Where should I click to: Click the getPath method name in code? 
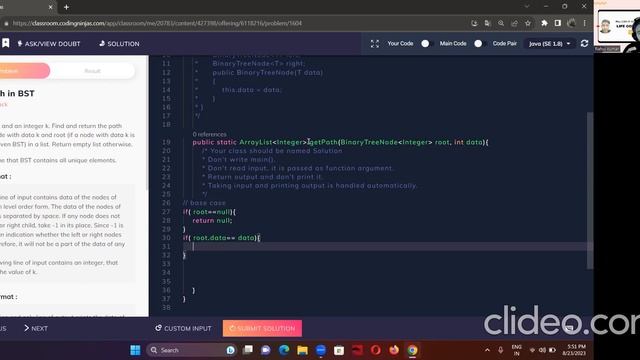(x=323, y=142)
